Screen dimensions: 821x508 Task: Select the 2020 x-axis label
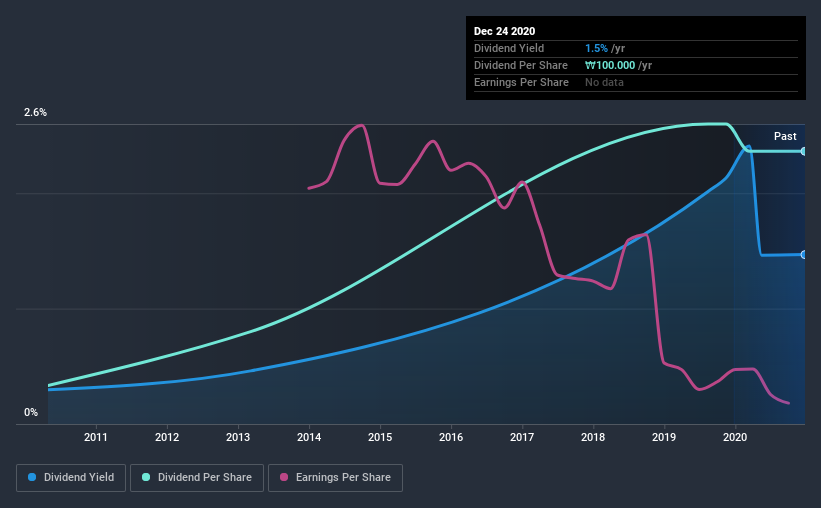click(x=735, y=437)
